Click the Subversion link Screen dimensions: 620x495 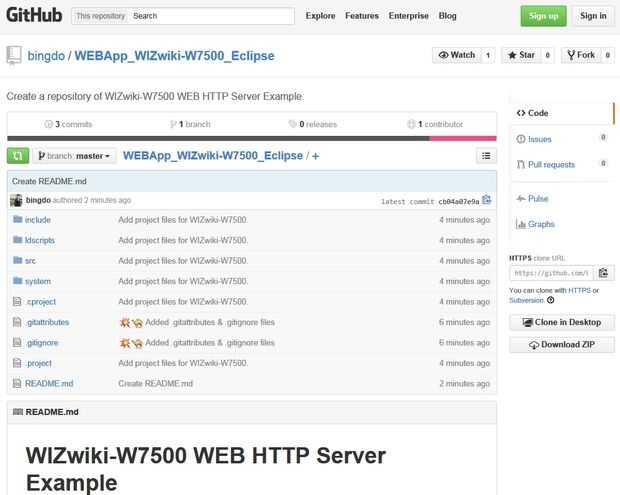pyautogui.click(x=527, y=300)
